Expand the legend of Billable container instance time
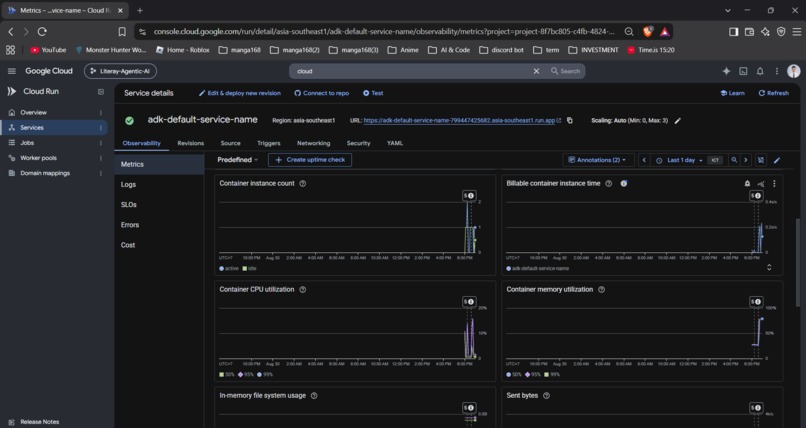This screenshot has width=806, height=428. click(769, 267)
